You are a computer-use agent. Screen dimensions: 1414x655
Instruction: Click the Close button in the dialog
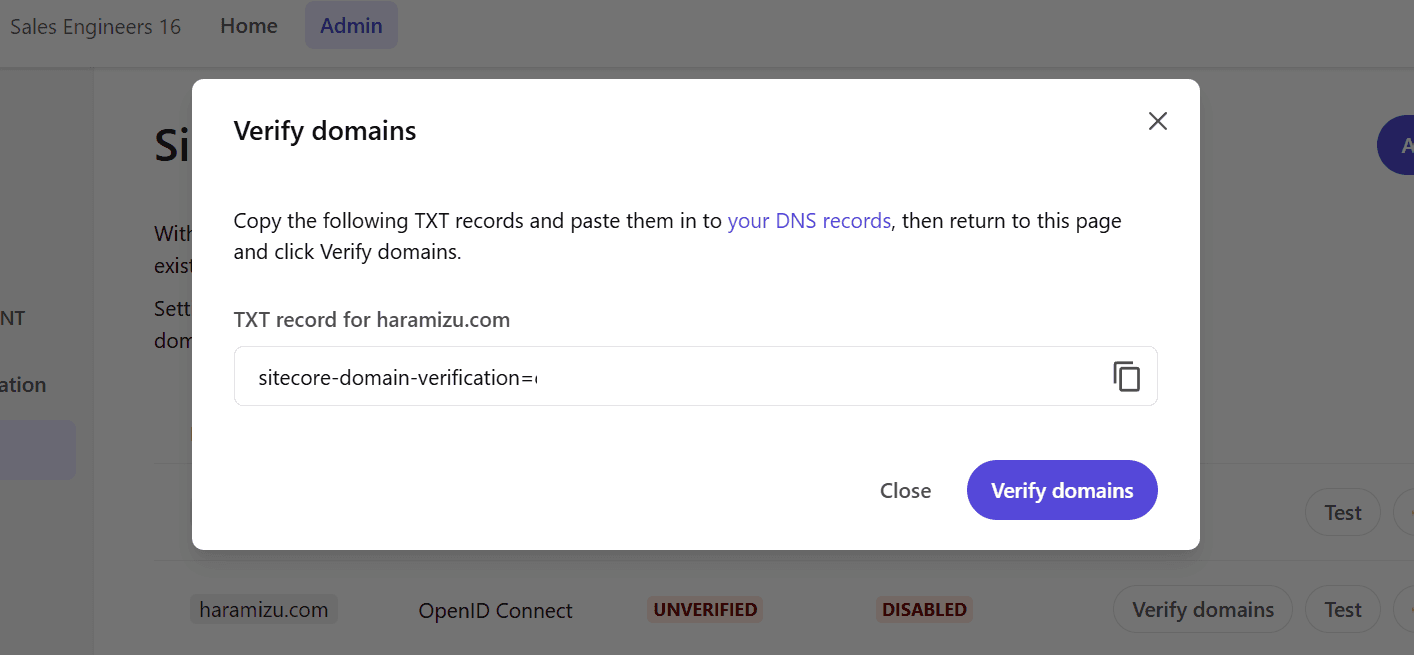905,490
